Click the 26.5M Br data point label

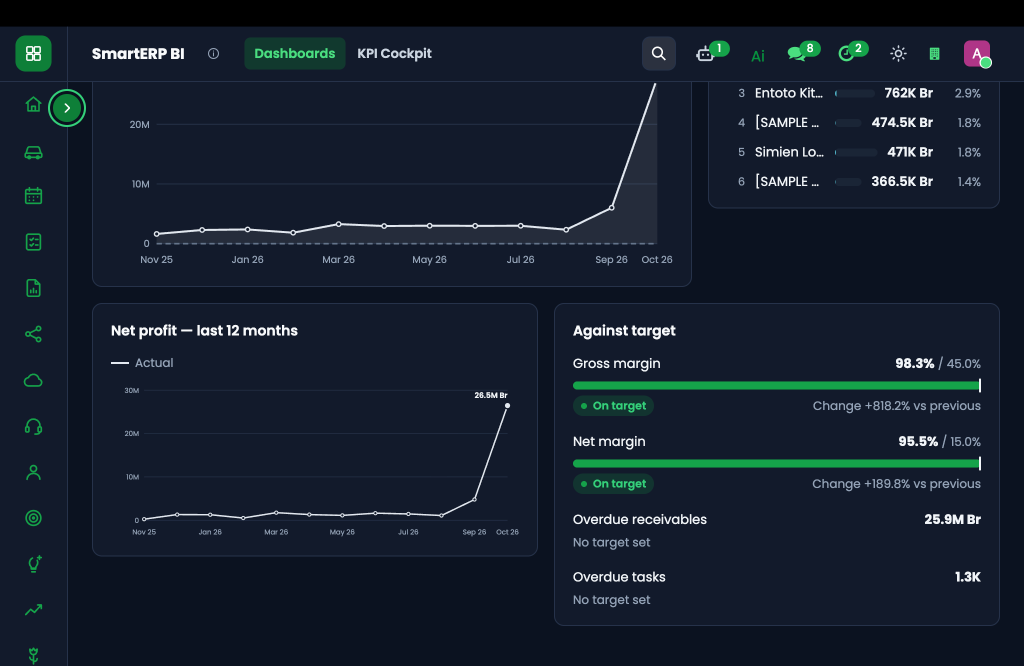[x=490, y=395]
